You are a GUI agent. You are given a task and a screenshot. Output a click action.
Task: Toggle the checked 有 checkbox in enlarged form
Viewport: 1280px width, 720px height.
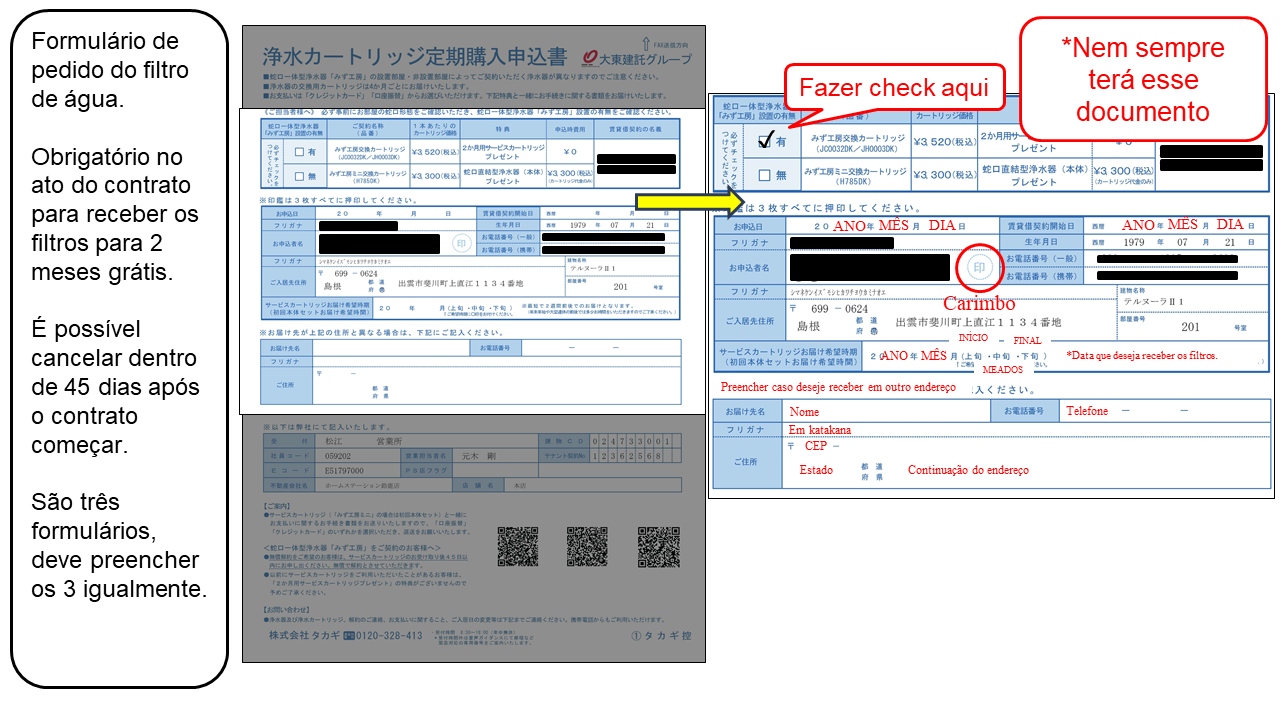pos(765,142)
